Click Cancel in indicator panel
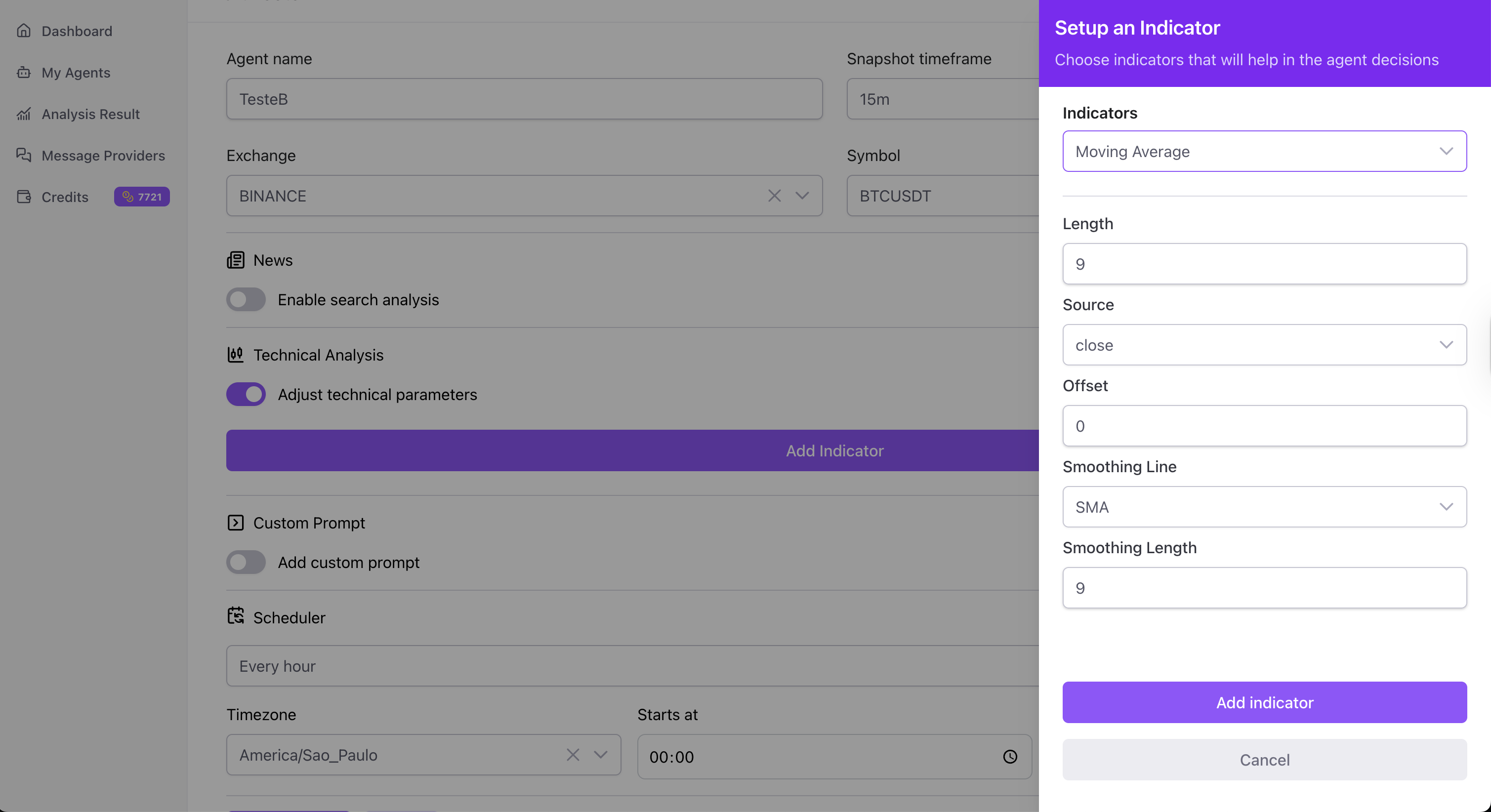 click(1264, 759)
